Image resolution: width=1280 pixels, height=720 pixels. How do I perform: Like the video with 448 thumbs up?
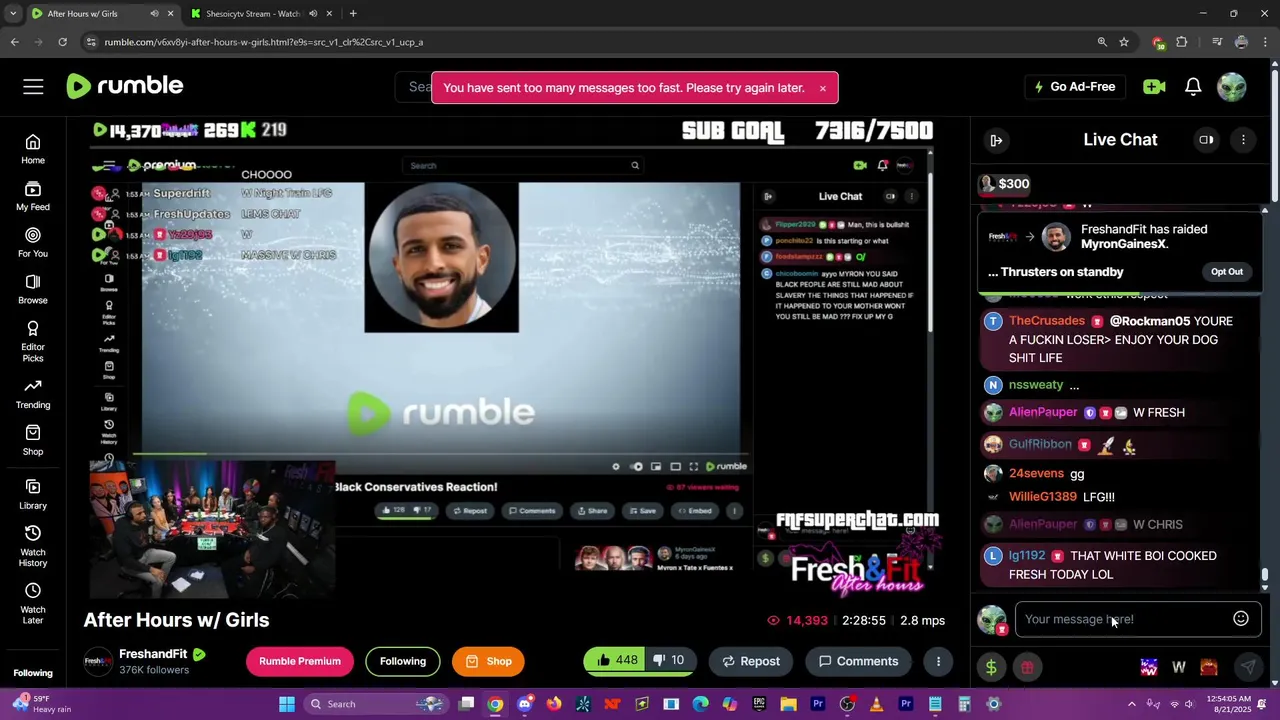(x=616, y=661)
